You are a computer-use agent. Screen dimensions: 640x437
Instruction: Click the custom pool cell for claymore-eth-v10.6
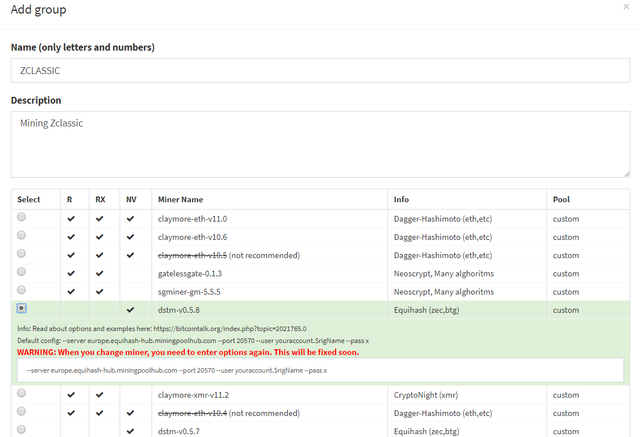pos(566,237)
